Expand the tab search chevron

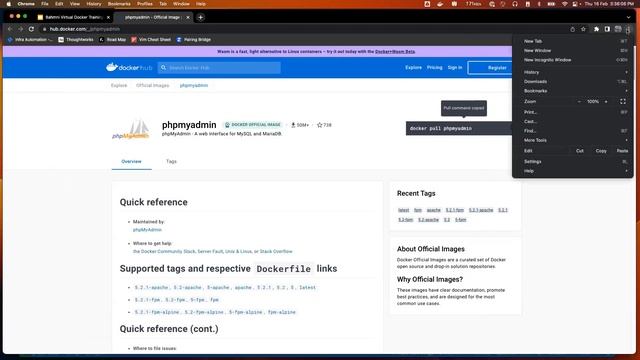(628, 18)
